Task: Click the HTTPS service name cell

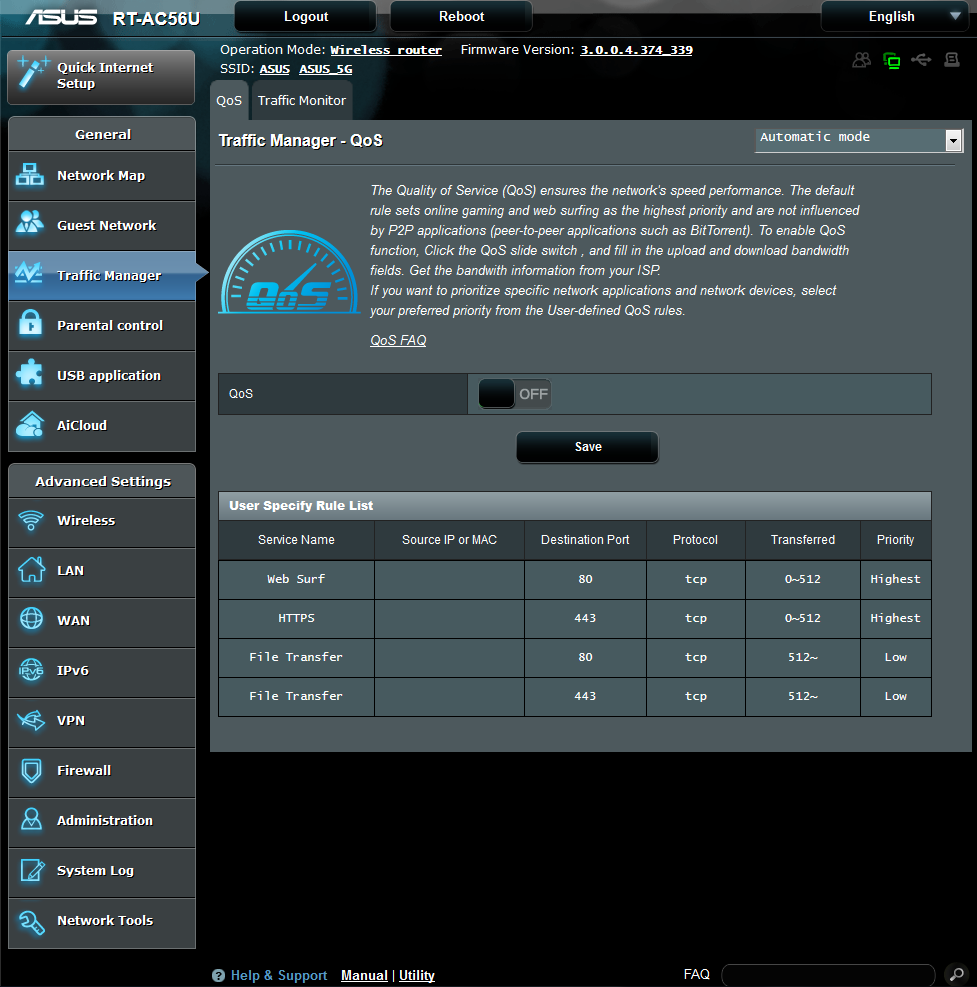Action: coord(296,618)
